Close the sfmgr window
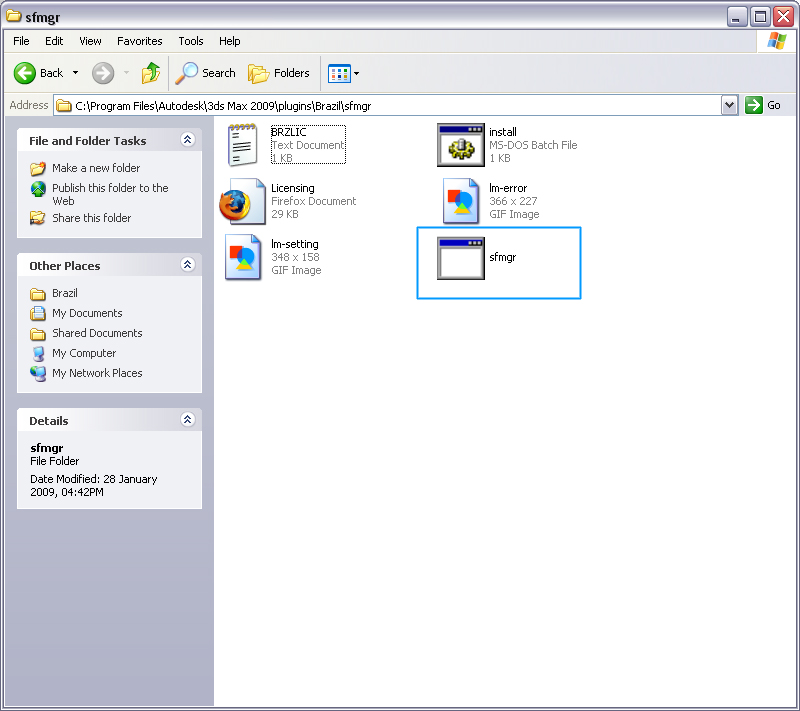 point(784,17)
